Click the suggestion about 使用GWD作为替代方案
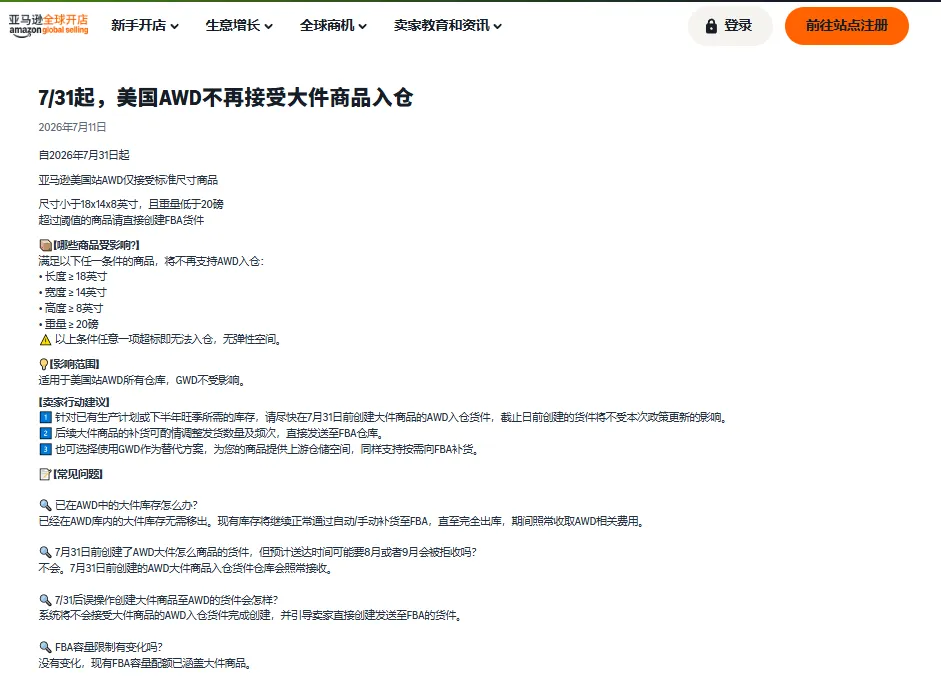The width and height of the screenshot is (941, 687). click(267, 449)
